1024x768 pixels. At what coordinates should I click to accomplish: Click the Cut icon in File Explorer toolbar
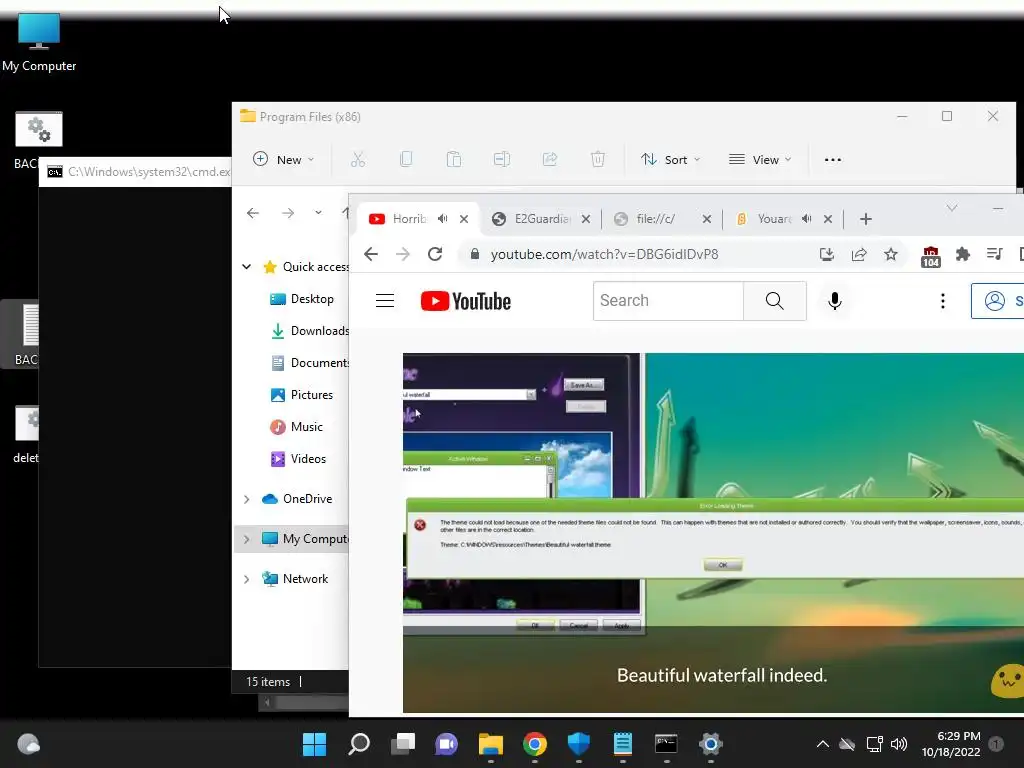(358, 159)
